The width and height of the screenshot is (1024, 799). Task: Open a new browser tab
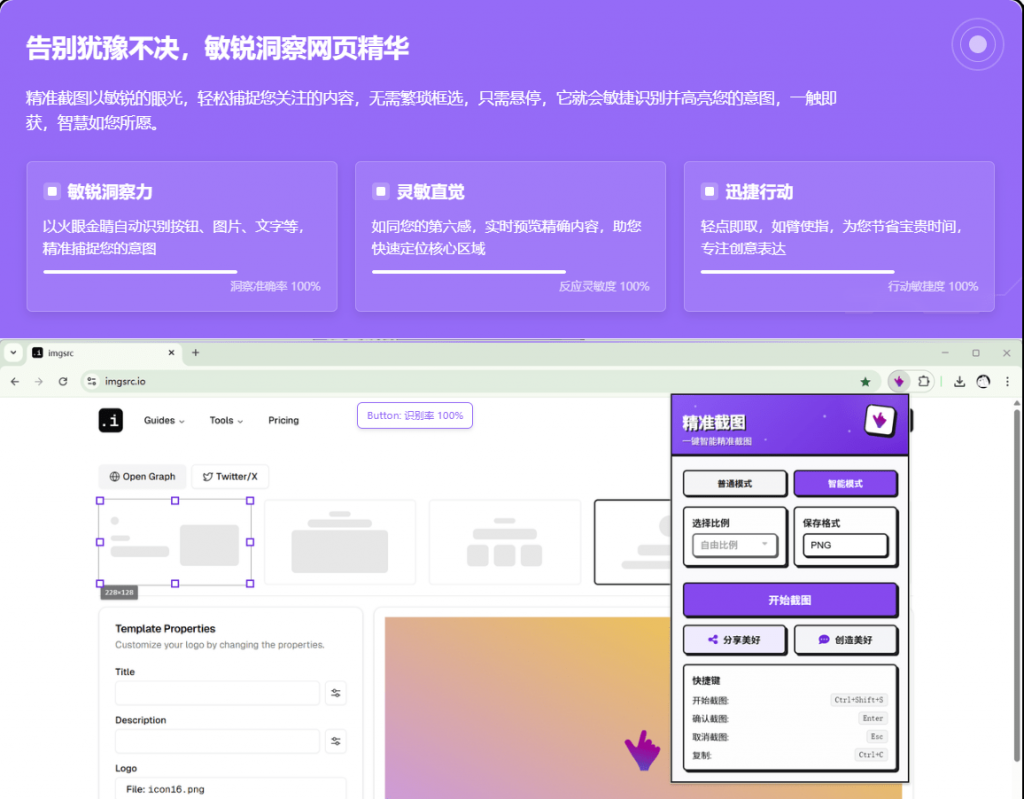196,353
